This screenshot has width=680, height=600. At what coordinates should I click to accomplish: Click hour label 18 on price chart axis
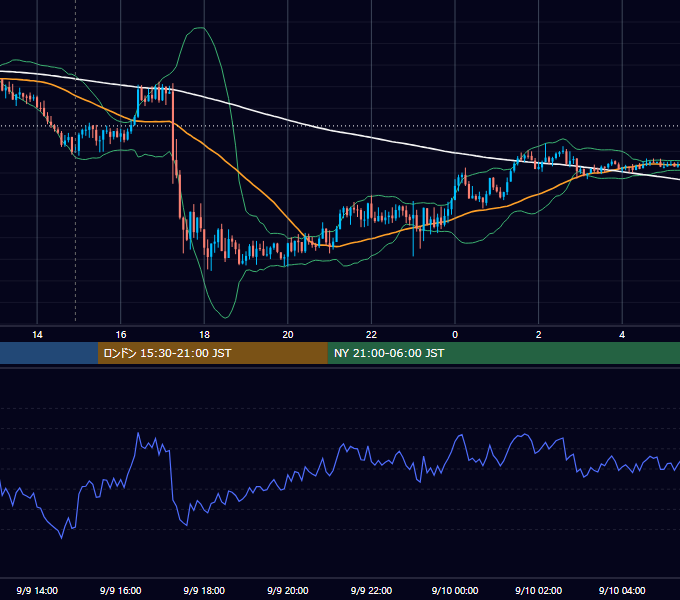tap(204, 334)
